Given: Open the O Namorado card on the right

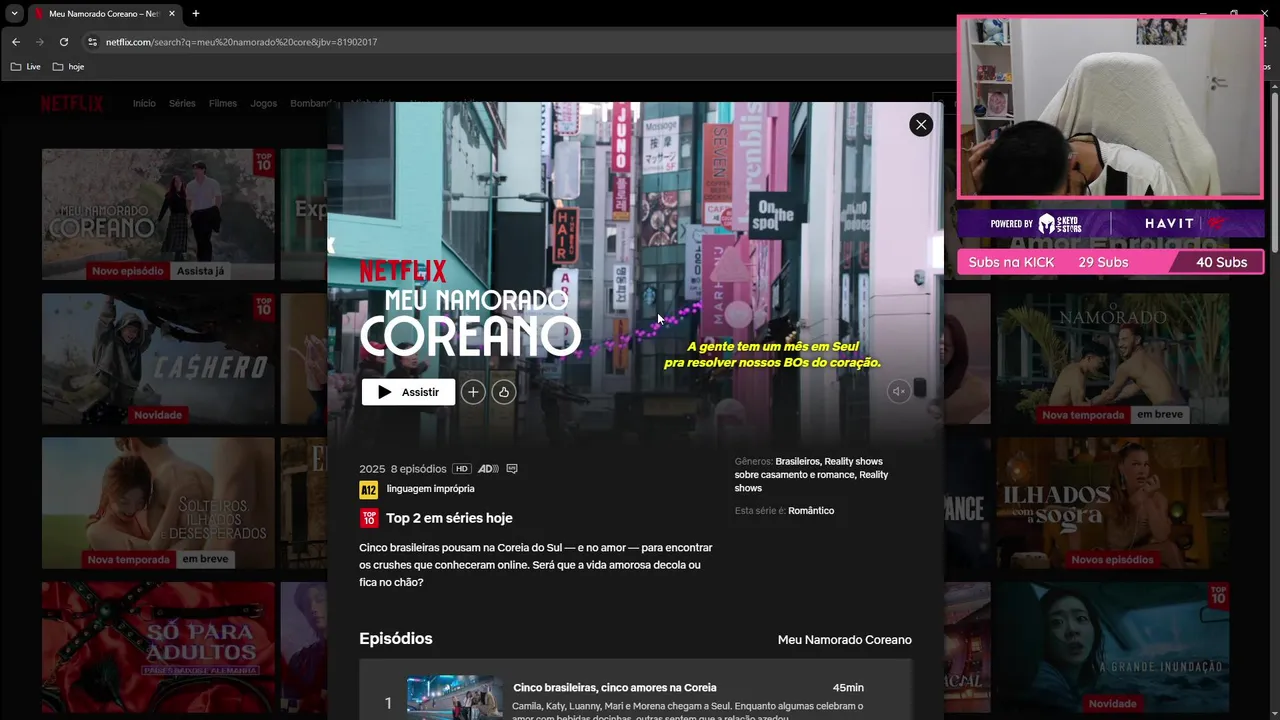Looking at the screenshot, I should click(x=1113, y=358).
